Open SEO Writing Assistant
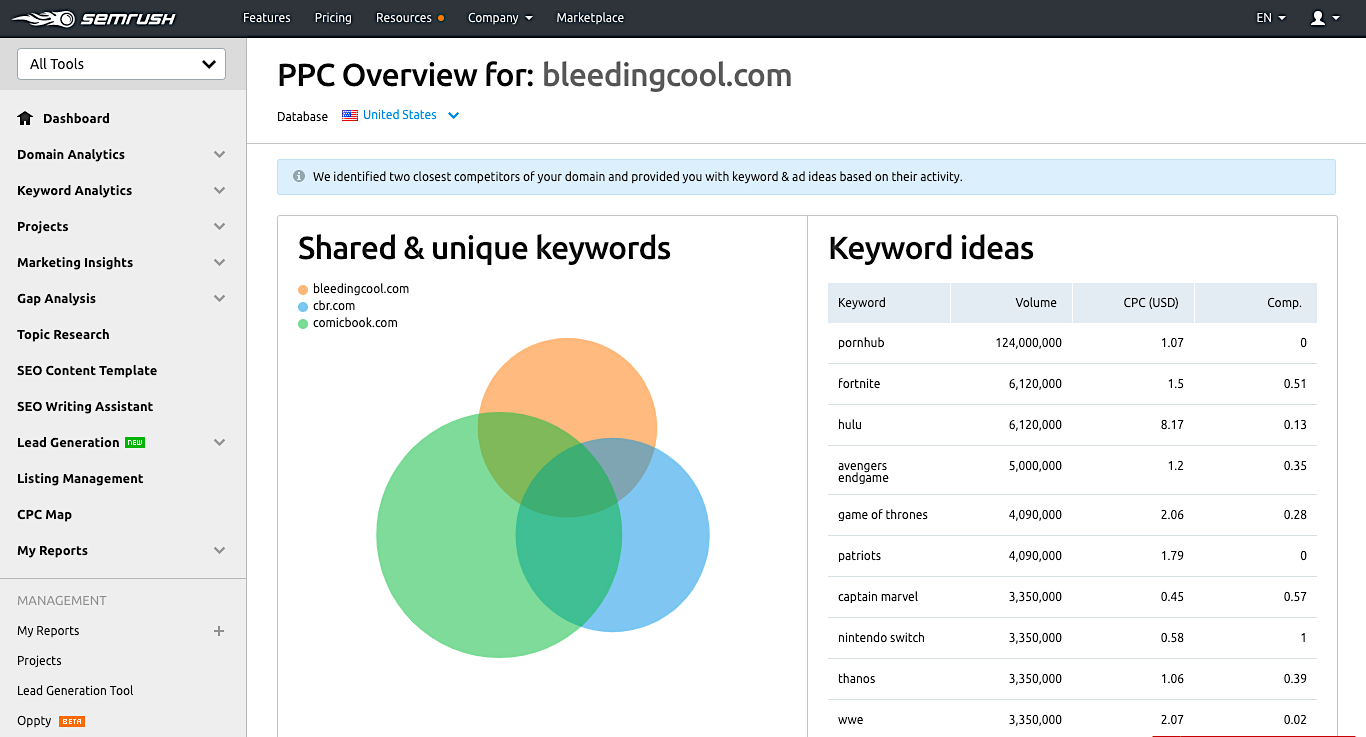This screenshot has width=1366, height=737. point(85,406)
